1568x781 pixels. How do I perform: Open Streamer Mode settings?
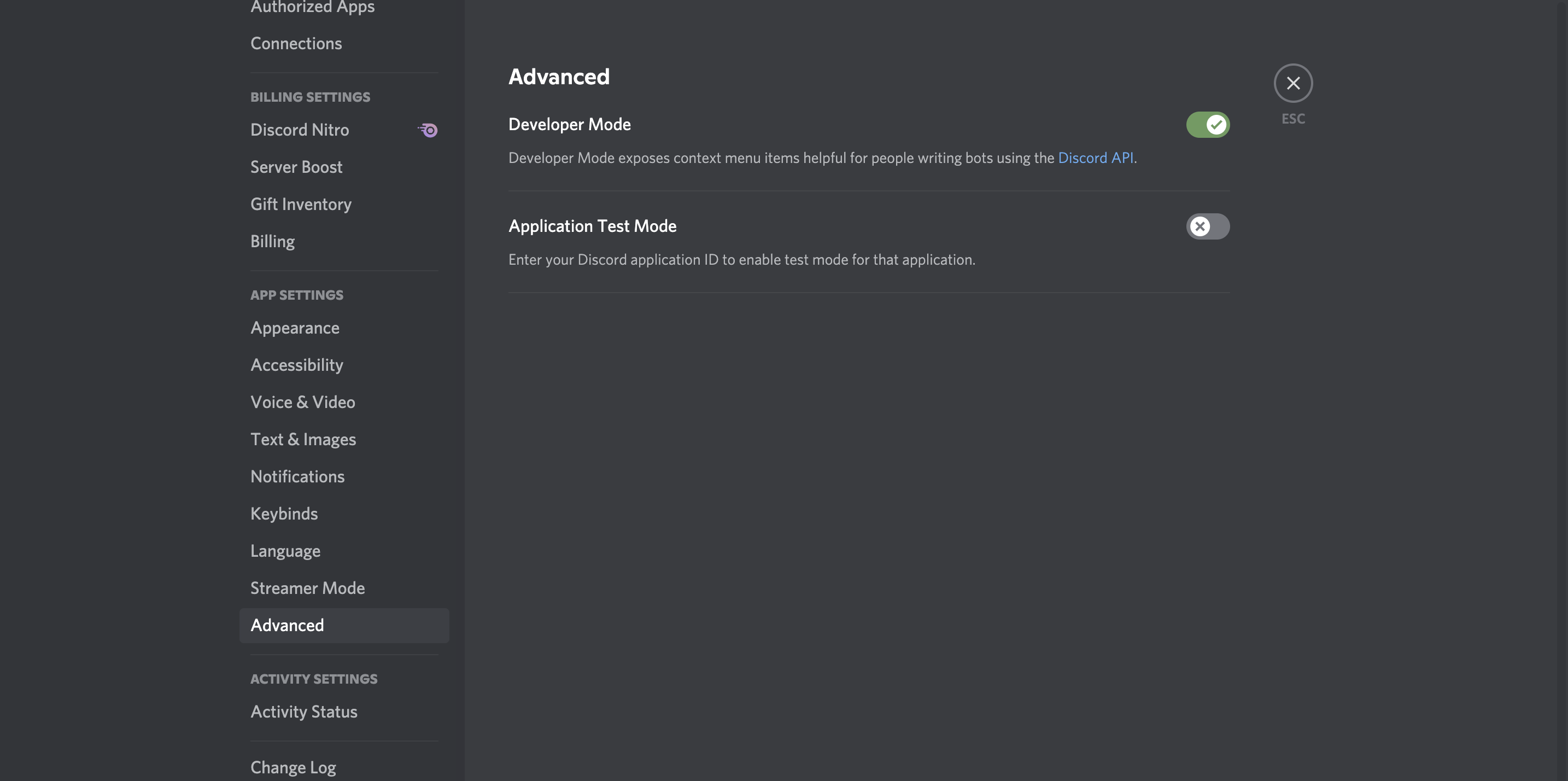pos(307,587)
